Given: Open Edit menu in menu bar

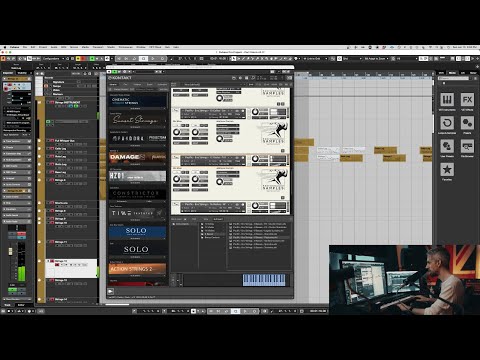Looking at the screenshot, I should click(x=33, y=47).
